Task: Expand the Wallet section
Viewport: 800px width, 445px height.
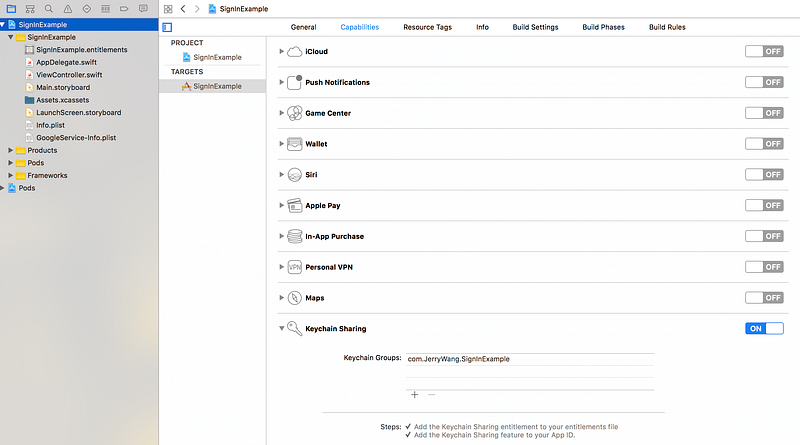Action: (281, 144)
